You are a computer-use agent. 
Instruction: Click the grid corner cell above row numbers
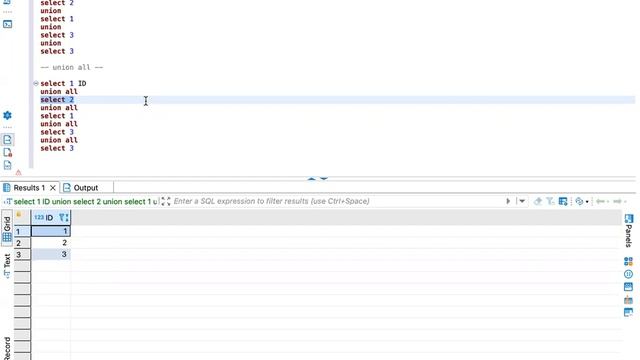pos(22,217)
